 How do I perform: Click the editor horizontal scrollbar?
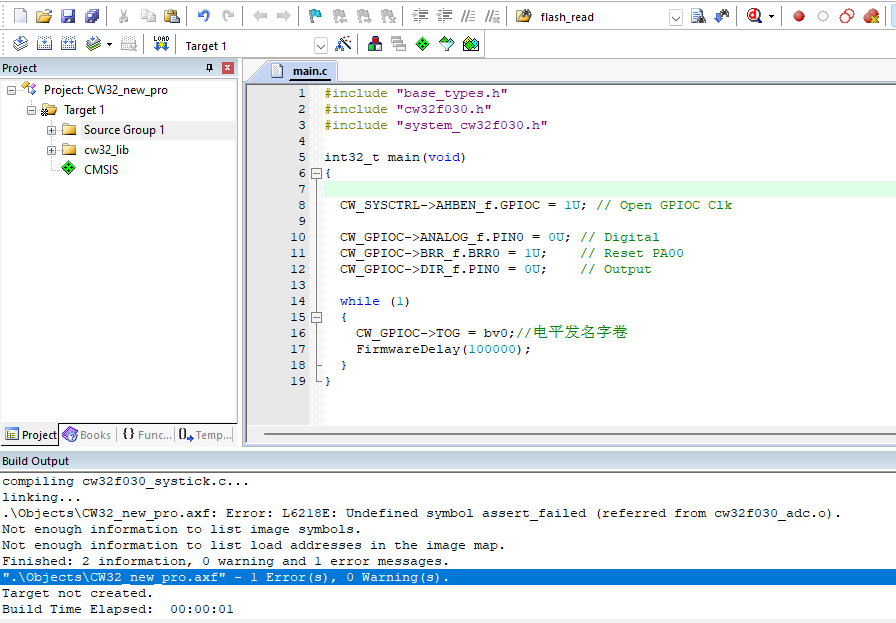pyautogui.click(x=579, y=434)
